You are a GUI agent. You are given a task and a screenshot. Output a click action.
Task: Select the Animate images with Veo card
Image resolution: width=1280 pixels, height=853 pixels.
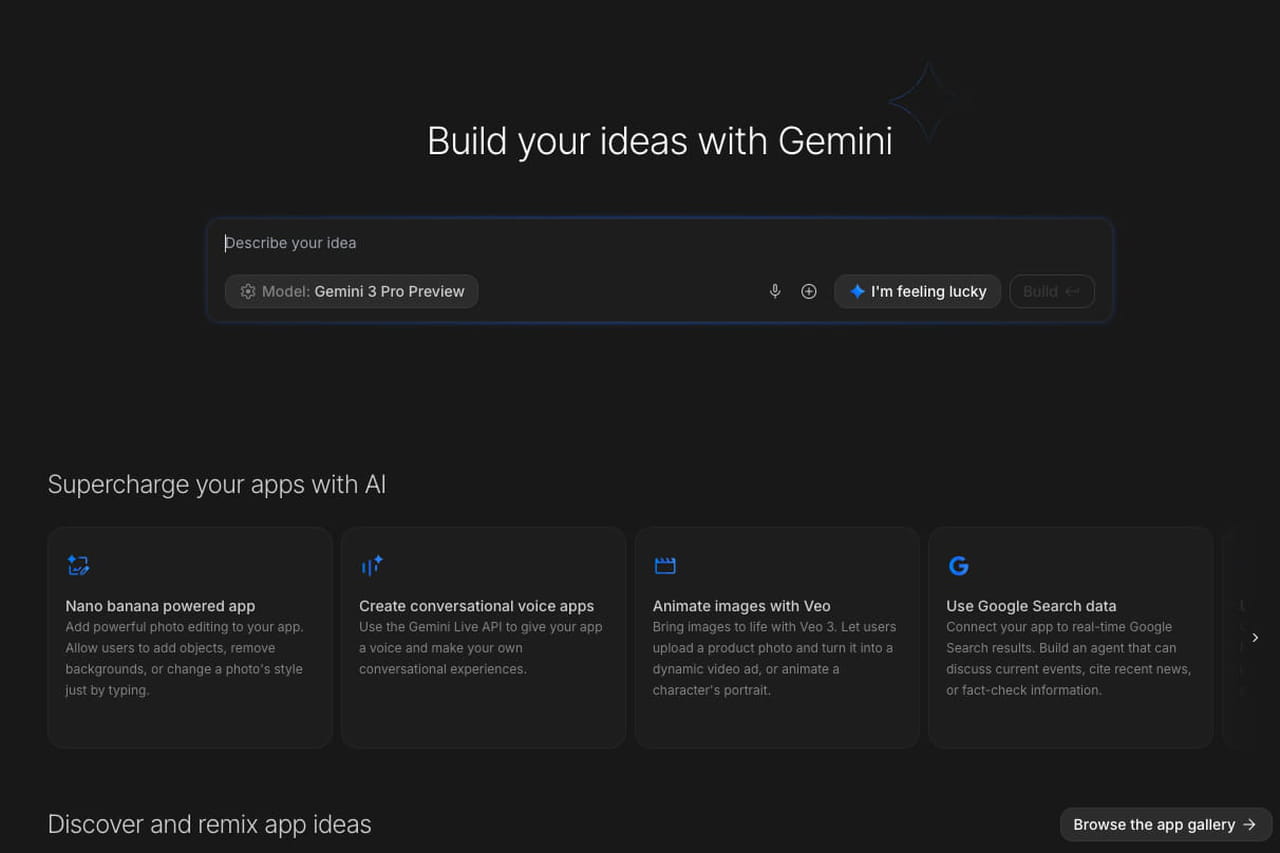point(776,637)
